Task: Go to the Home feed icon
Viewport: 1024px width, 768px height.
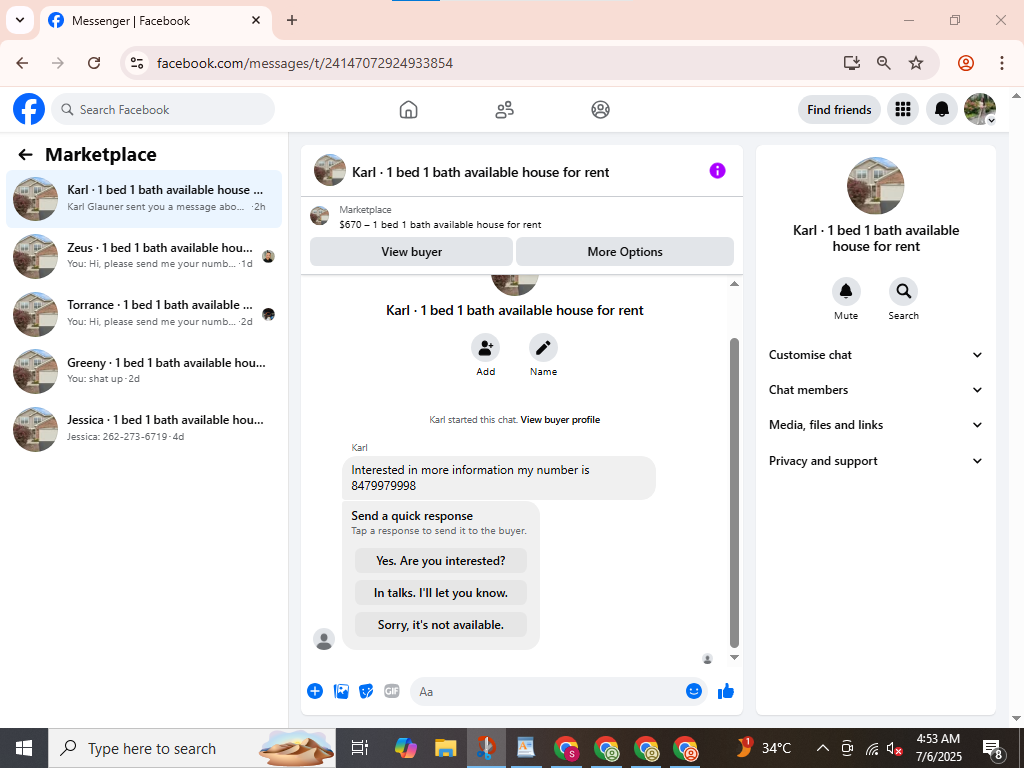Action: (408, 109)
